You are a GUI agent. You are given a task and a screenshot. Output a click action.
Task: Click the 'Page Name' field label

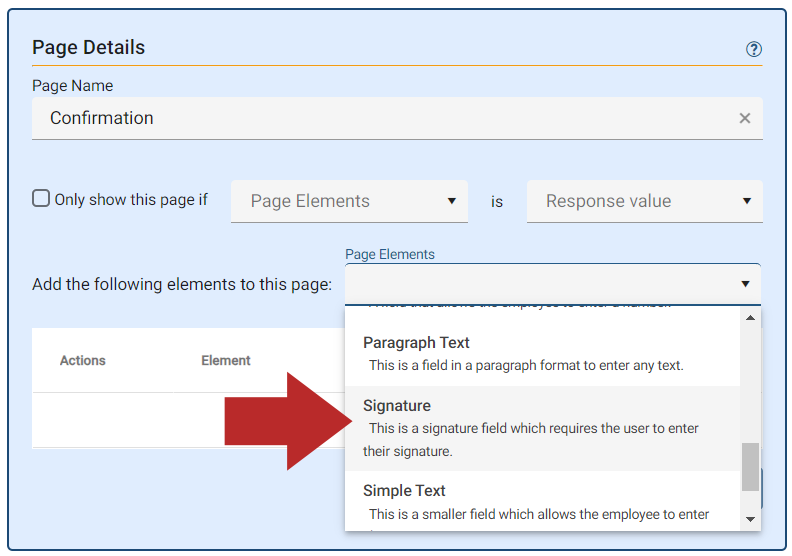(x=73, y=86)
